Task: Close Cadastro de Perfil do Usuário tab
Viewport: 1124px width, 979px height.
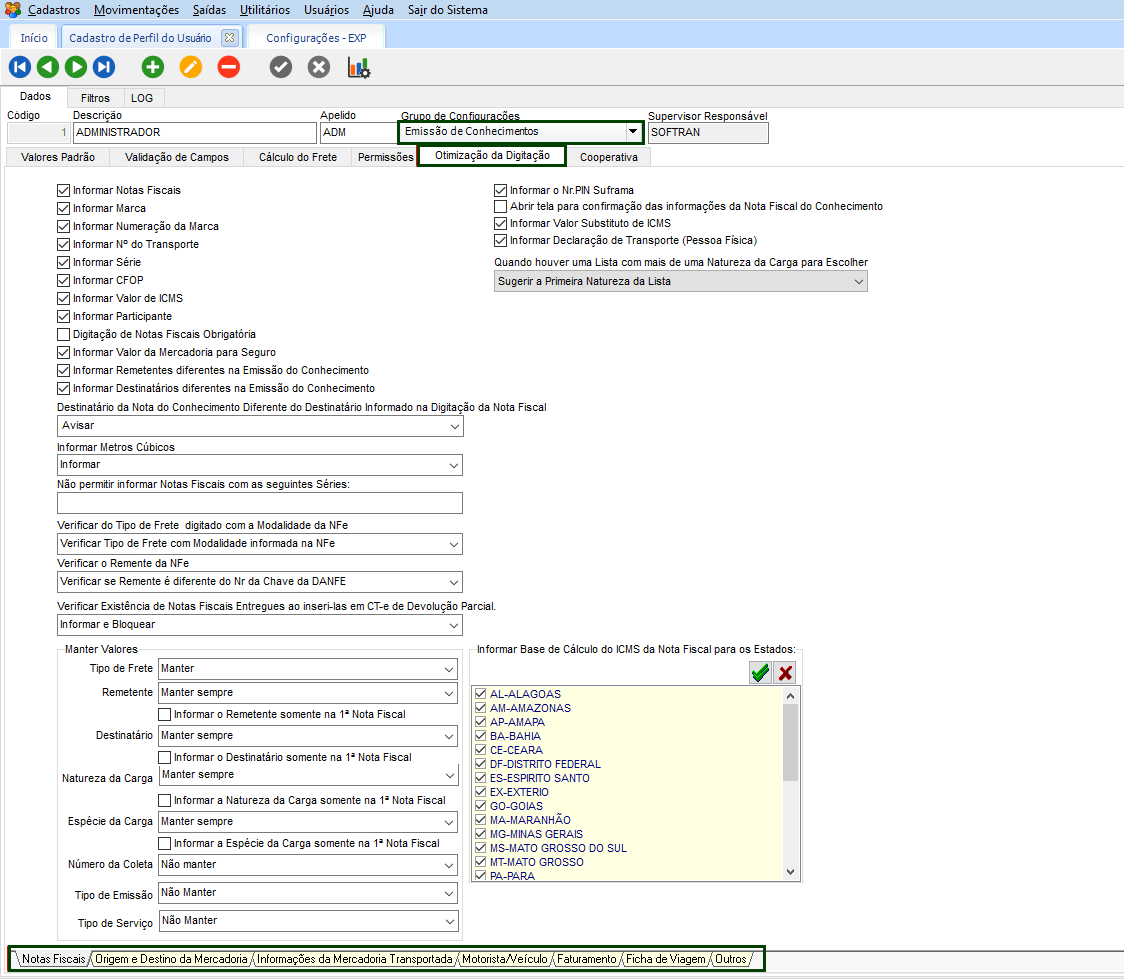Action: (x=229, y=37)
